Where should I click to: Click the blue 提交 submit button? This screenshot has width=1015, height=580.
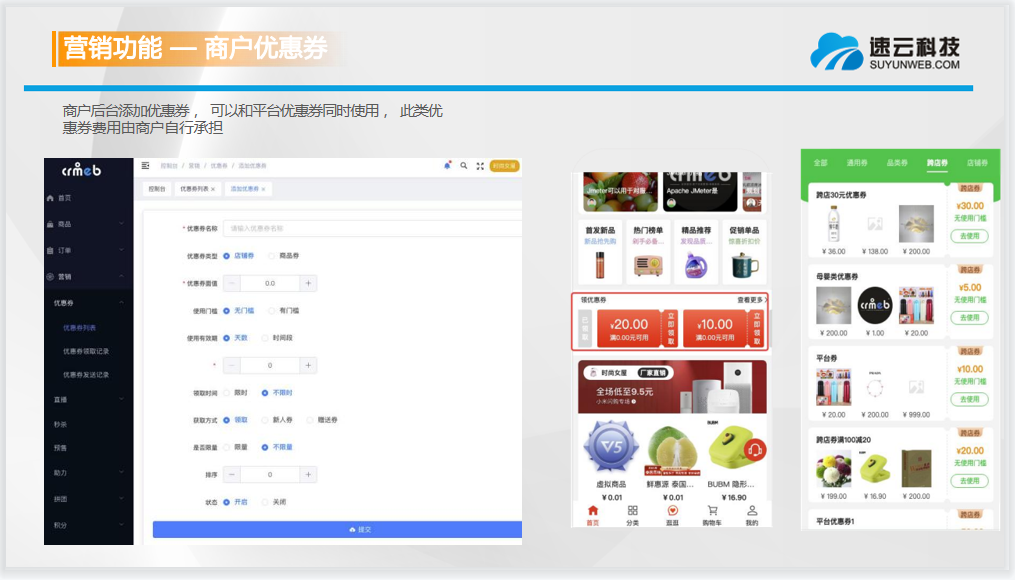[x=337, y=529]
